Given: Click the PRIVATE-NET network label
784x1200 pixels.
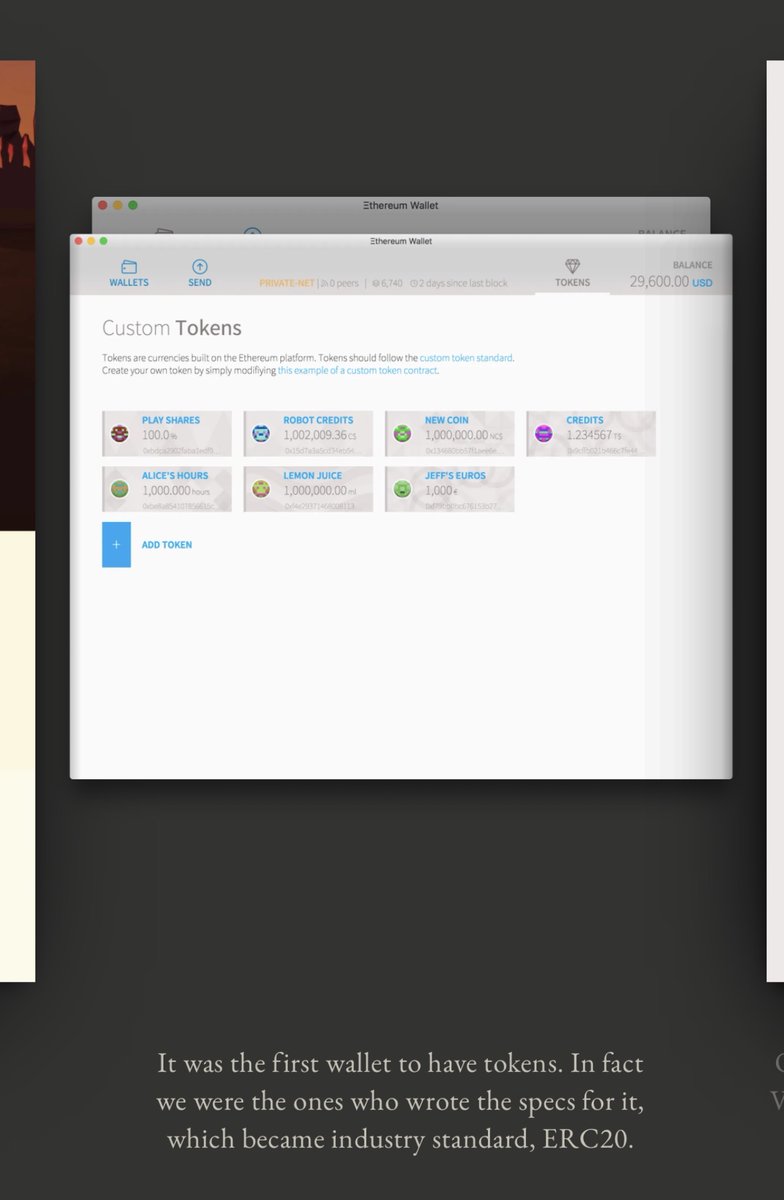Looking at the screenshot, I should pos(287,283).
